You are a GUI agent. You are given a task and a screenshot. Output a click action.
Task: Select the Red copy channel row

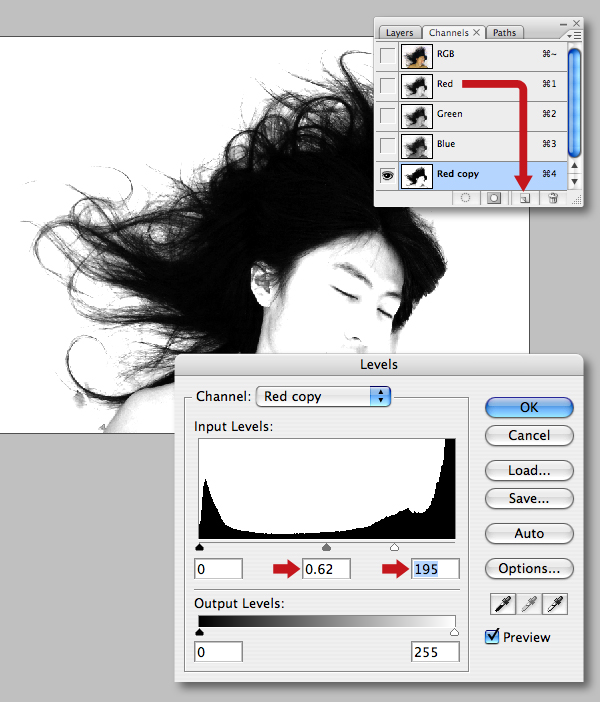pos(471,176)
